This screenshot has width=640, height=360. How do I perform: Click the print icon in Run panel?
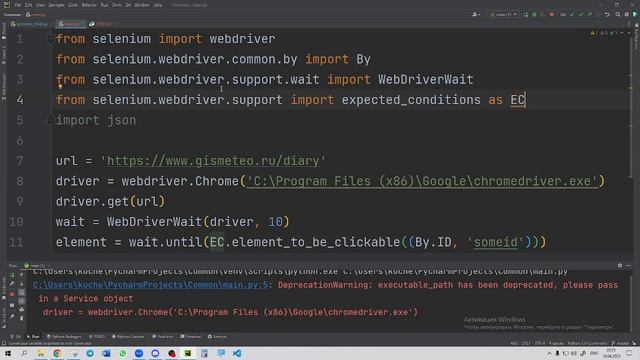22,310
